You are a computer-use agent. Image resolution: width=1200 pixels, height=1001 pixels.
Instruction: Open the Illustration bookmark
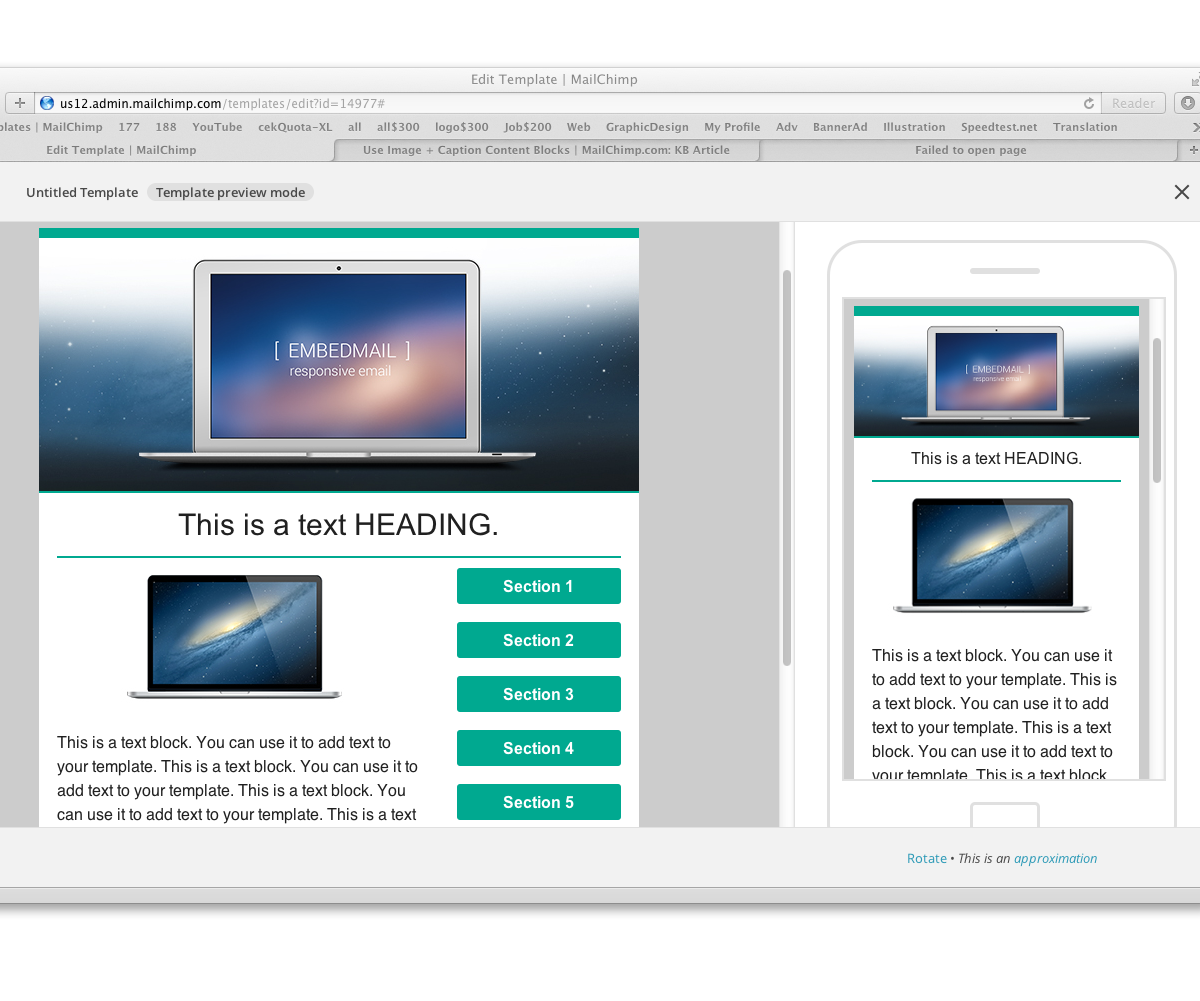click(x=914, y=127)
